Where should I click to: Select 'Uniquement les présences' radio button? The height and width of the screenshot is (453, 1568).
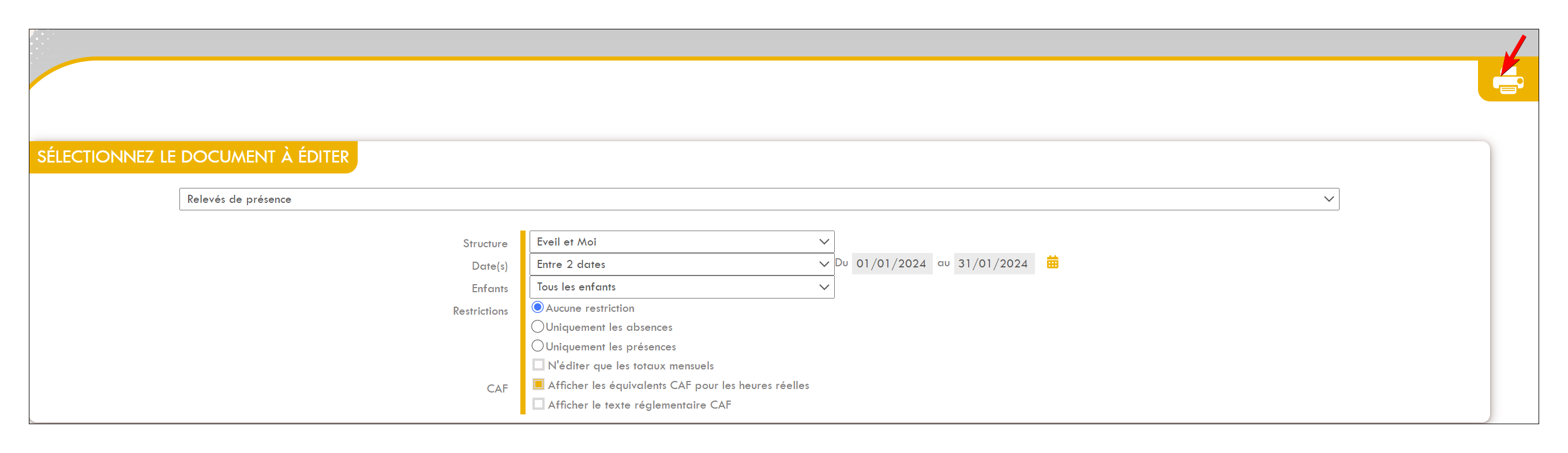(537, 346)
